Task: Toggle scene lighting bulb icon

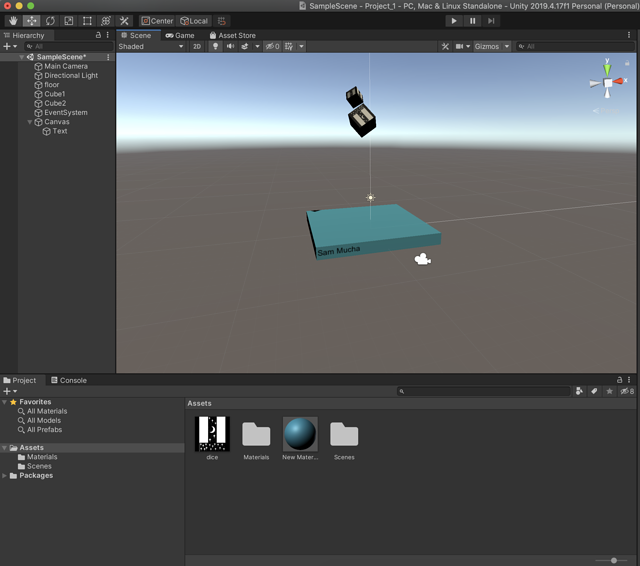Action: tap(216, 47)
